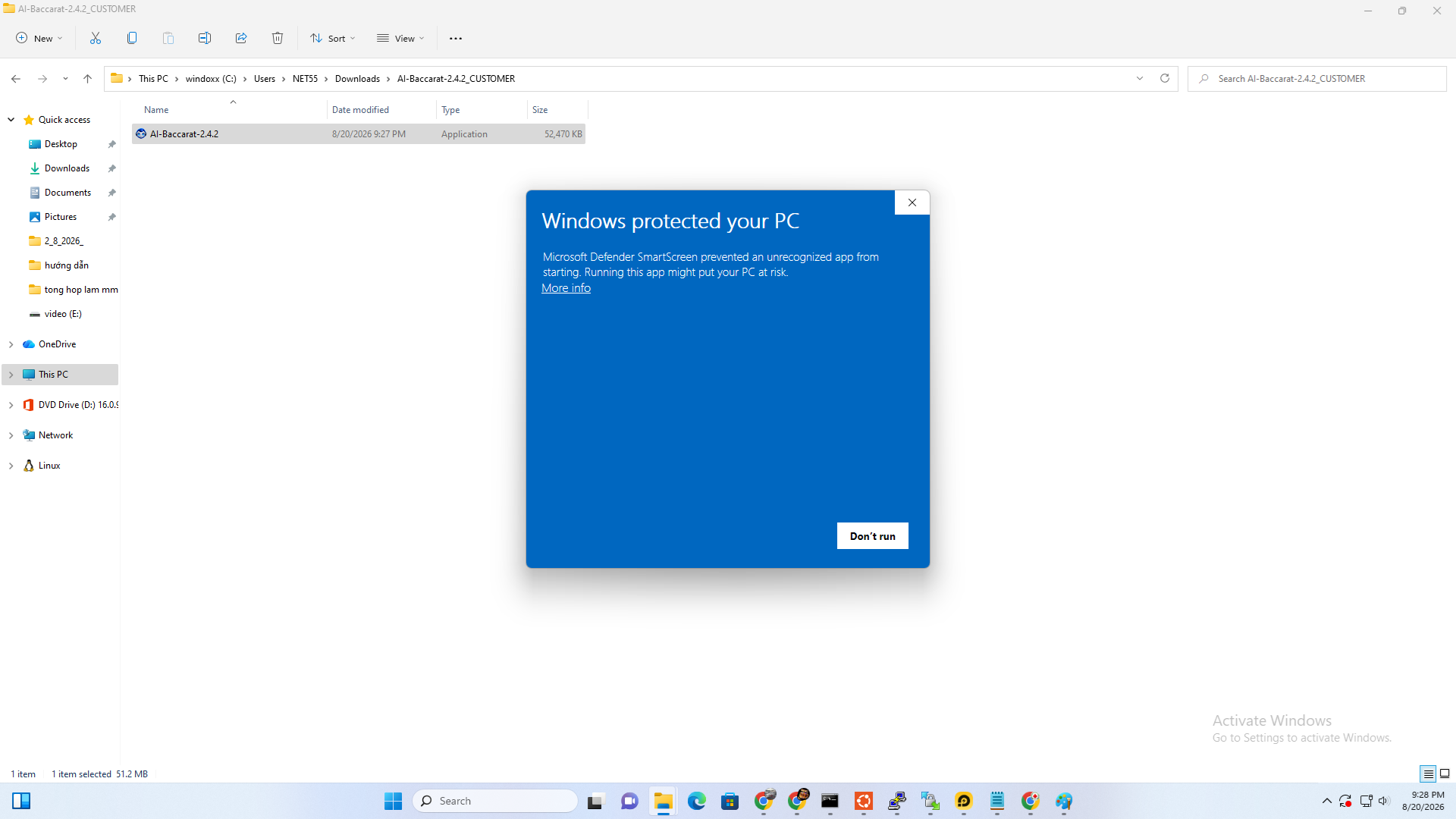Click the Downloads breadcrumb in address bar
Screen dimensions: 1456x819
click(x=357, y=79)
